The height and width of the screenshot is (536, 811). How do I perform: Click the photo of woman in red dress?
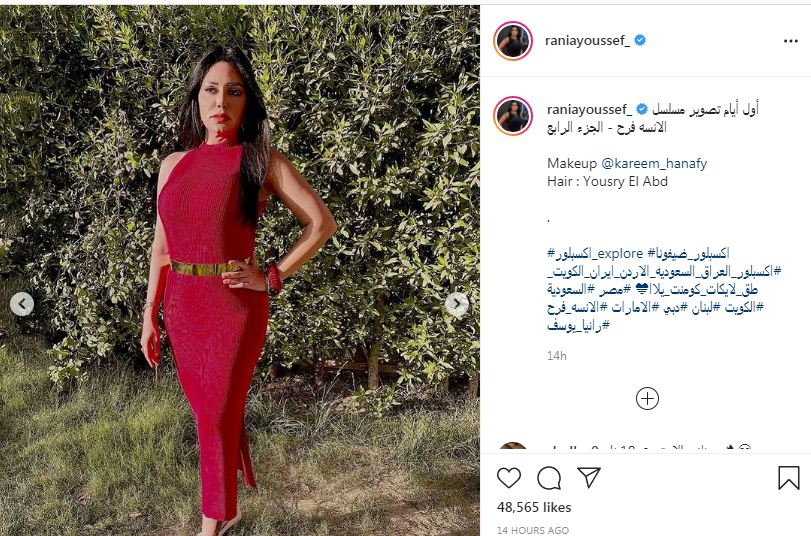coord(240,271)
